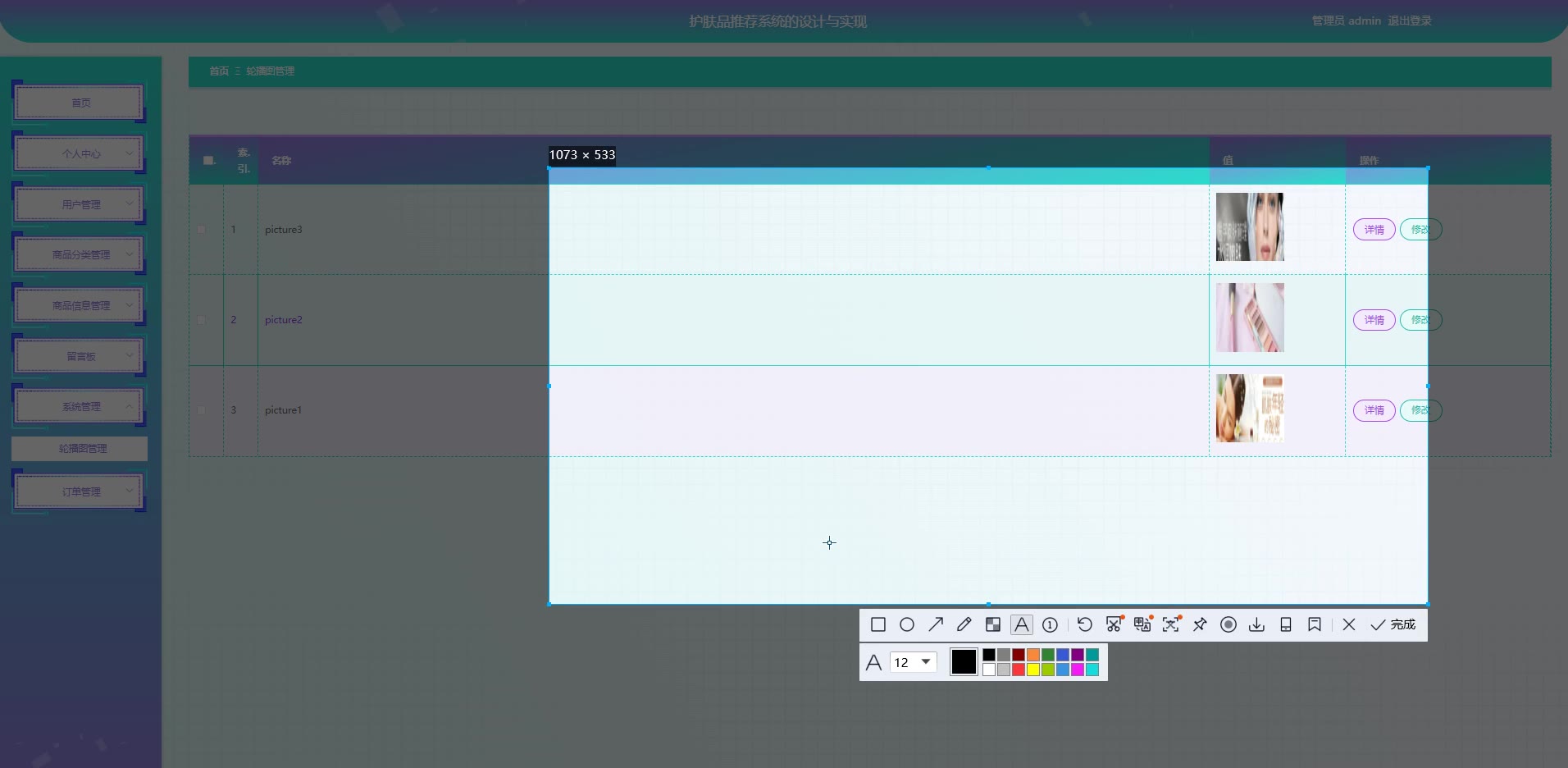Viewport: 1568px width, 768px height.
Task: Save the screenshot using download icon
Action: (1256, 624)
